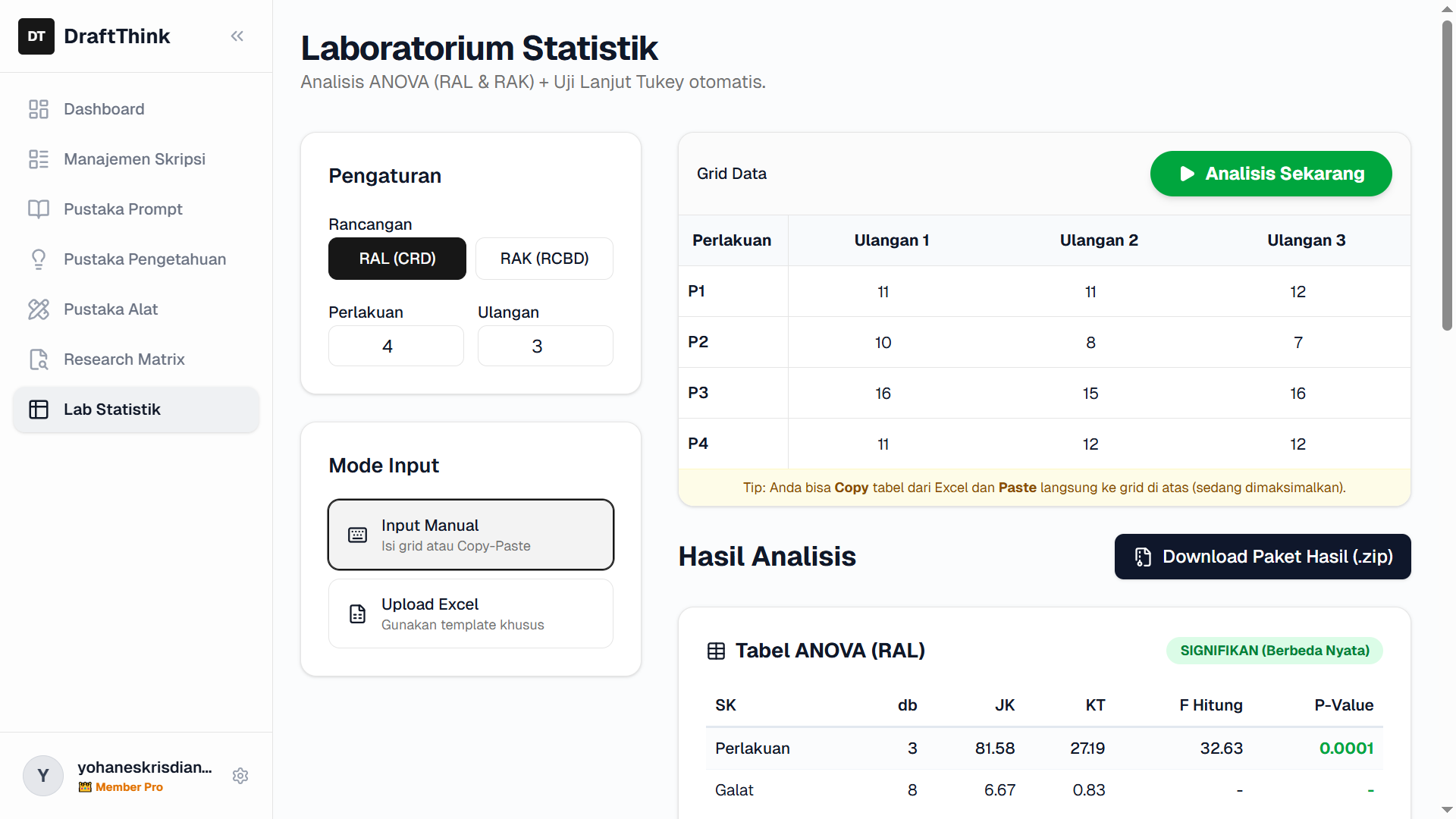Image resolution: width=1456 pixels, height=819 pixels.
Task: Open Pustaka Alat tools icon
Action: 39,309
